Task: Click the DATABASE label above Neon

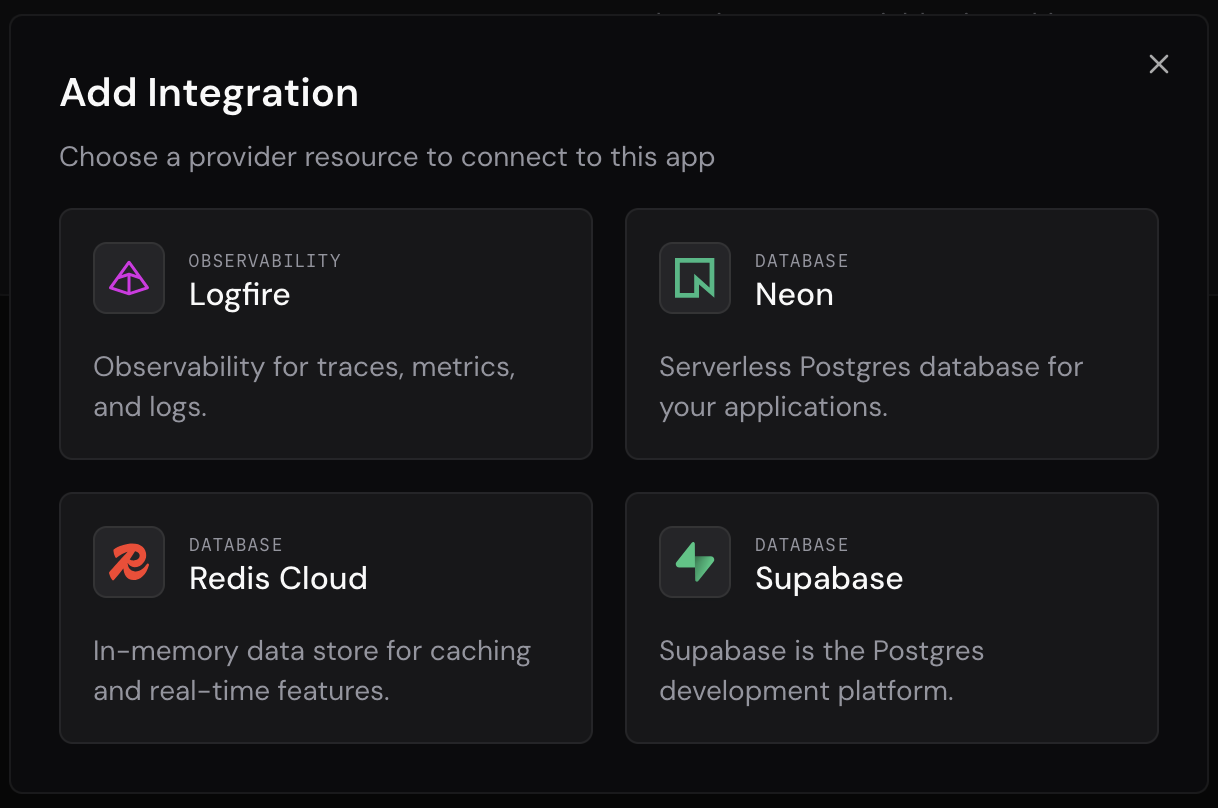Action: point(802,261)
